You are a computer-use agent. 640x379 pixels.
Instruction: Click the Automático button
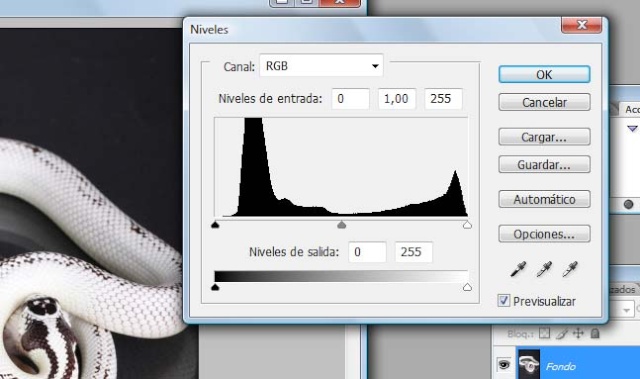point(544,199)
